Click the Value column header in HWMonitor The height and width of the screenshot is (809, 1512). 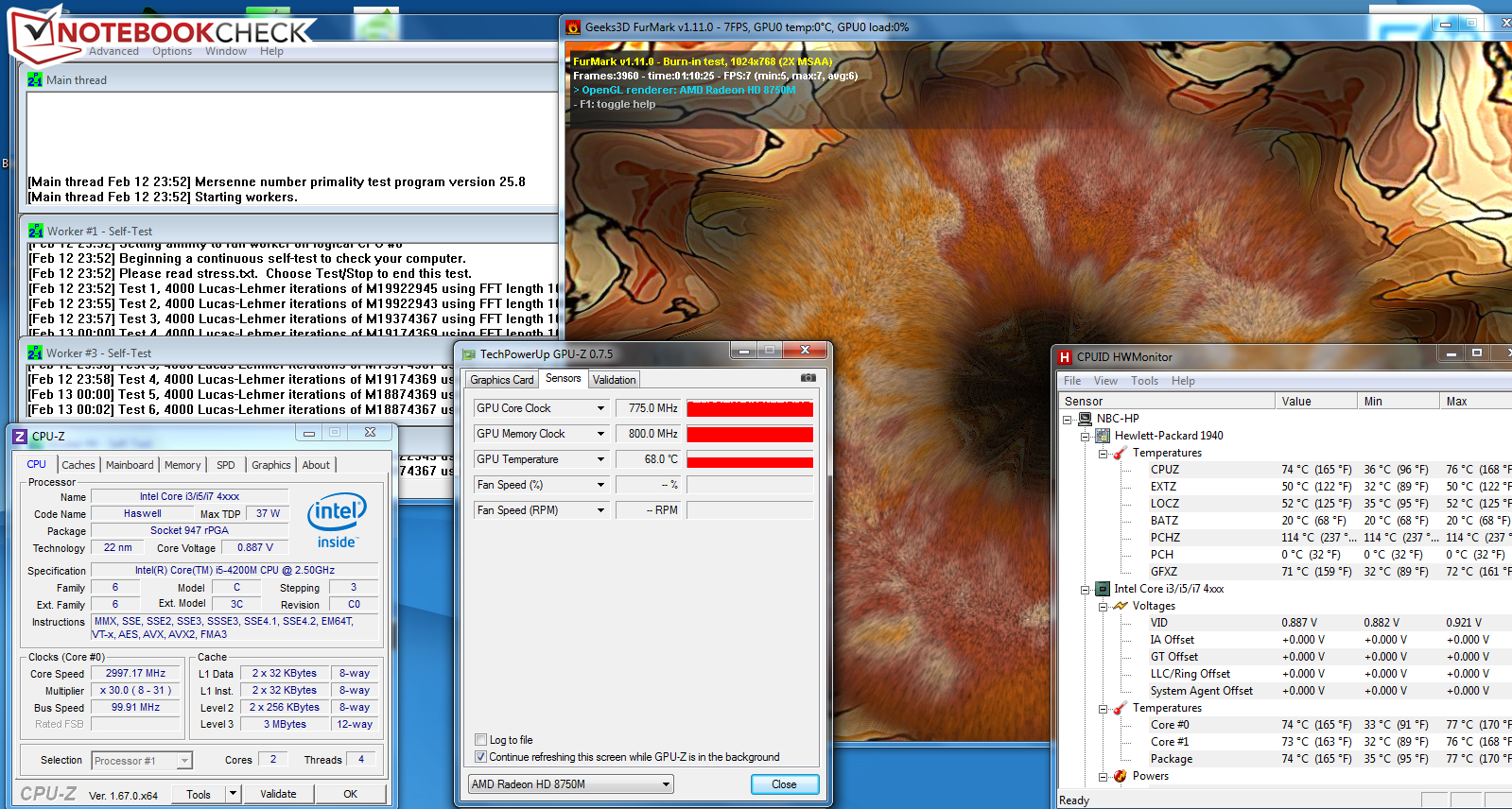tap(1315, 401)
